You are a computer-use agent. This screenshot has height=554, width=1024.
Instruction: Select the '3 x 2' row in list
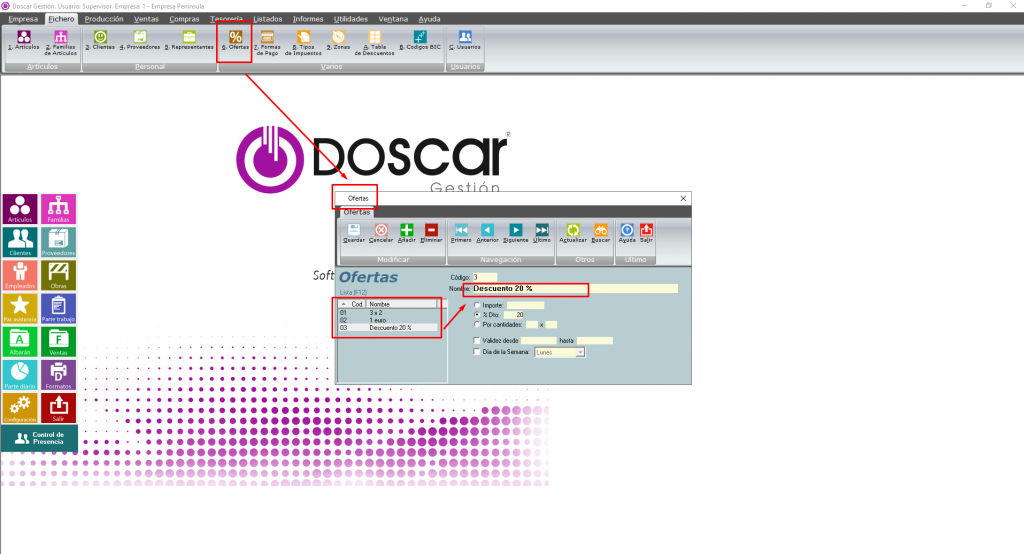tap(389, 313)
